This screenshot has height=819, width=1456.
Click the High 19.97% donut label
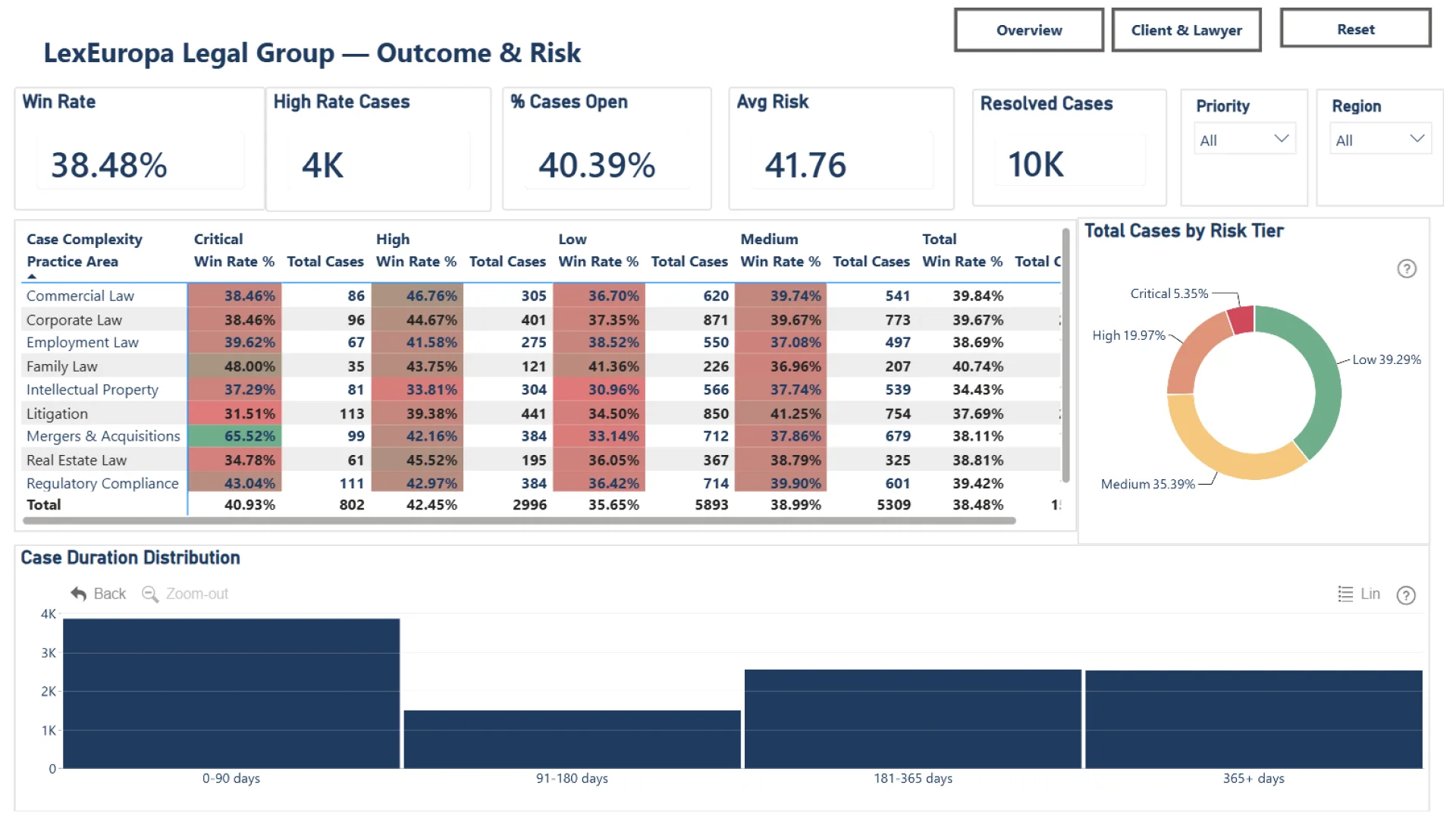tap(1128, 335)
